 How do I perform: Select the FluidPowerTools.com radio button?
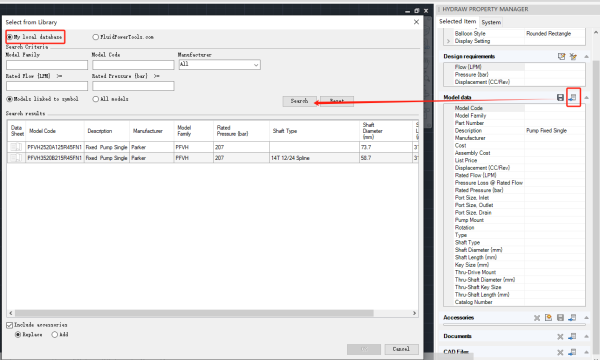96,37
